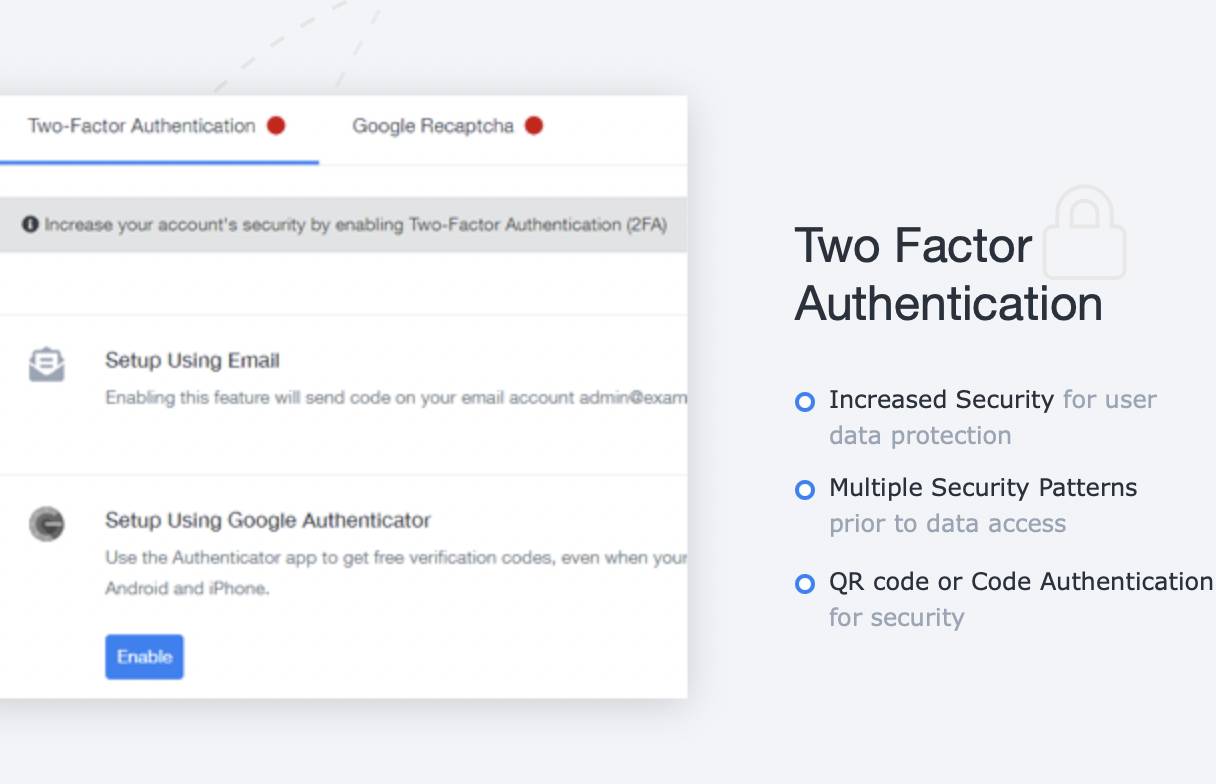The width and height of the screenshot is (1216, 784).
Task: Click red status dot beside Google Recaptcha
Action: [x=534, y=125]
